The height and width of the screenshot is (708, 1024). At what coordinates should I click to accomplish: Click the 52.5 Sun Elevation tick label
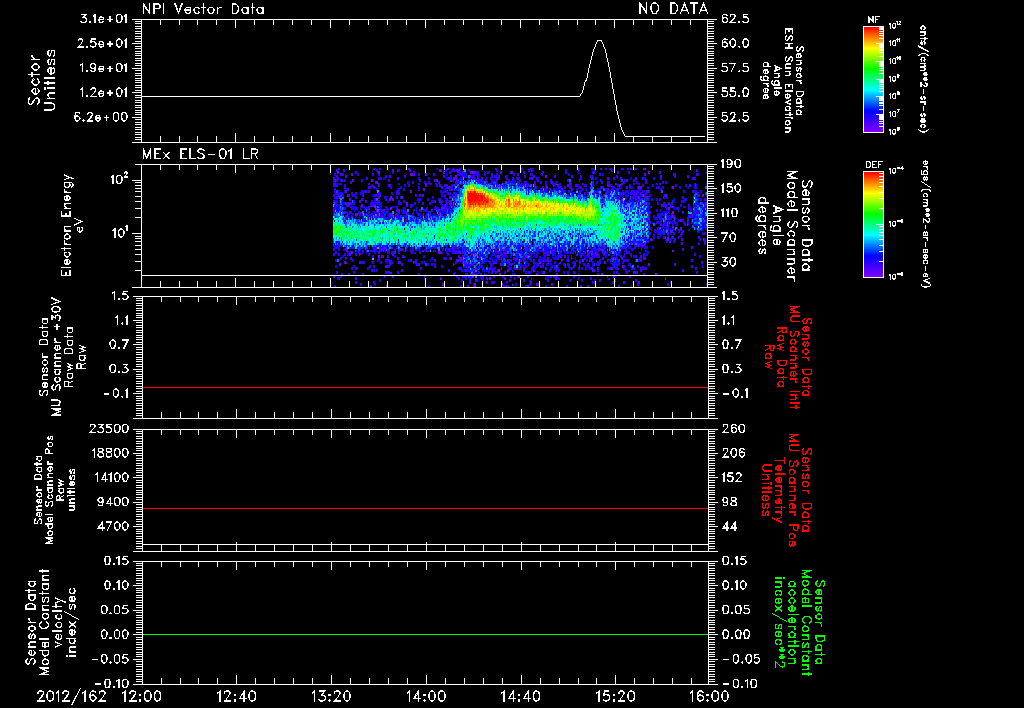(x=735, y=118)
